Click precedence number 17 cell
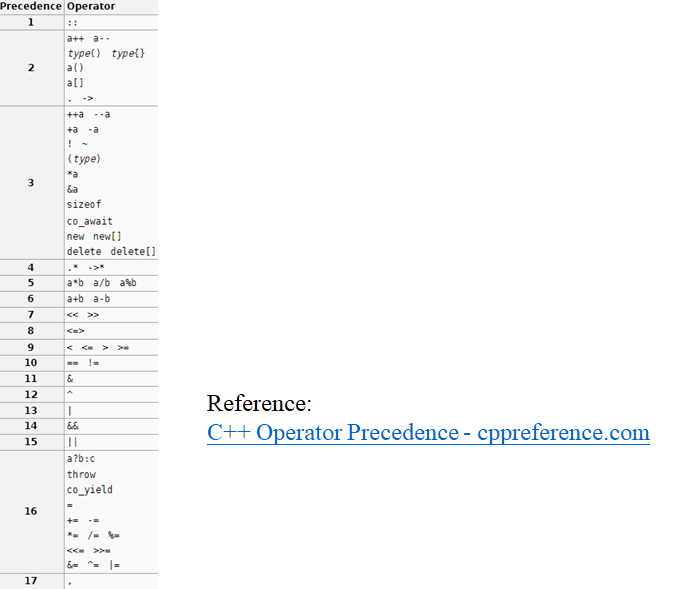Viewport: 674px width, 589px height. tap(31, 581)
